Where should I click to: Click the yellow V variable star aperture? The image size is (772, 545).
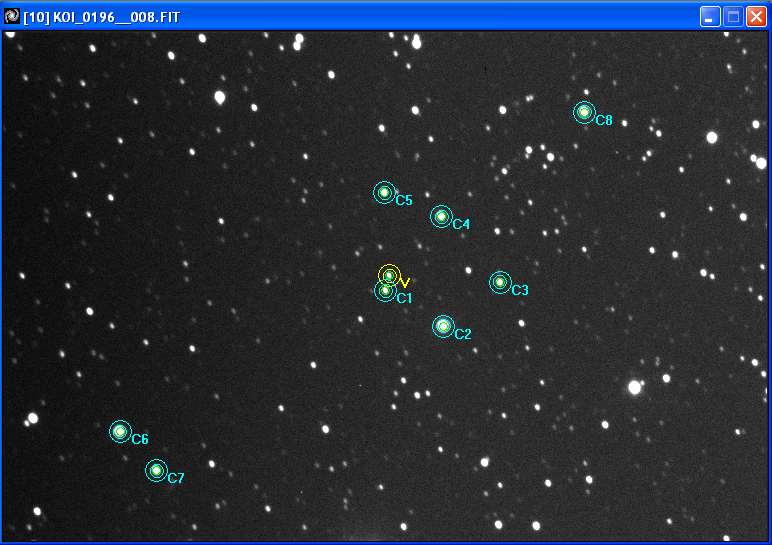point(389,275)
